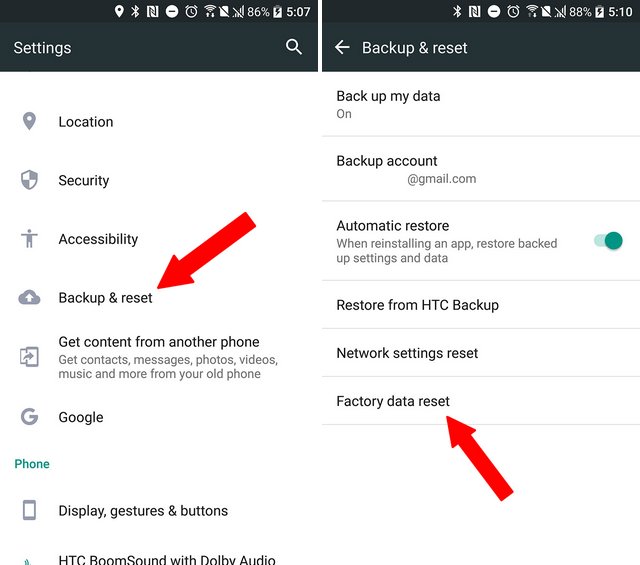The image size is (640, 565).
Task: Select Restore from HTC Backup
Action: (x=481, y=305)
